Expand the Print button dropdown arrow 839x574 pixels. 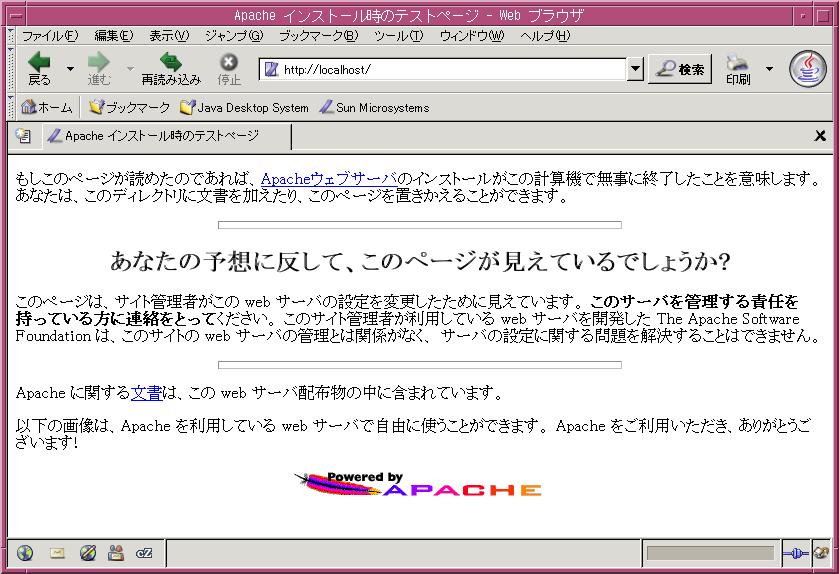click(x=769, y=69)
